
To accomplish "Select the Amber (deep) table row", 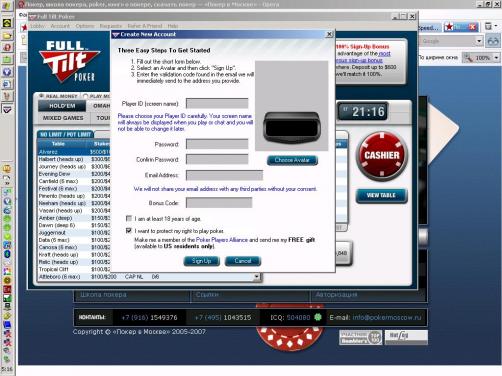I will pyautogui.click(x=74, y=218).
